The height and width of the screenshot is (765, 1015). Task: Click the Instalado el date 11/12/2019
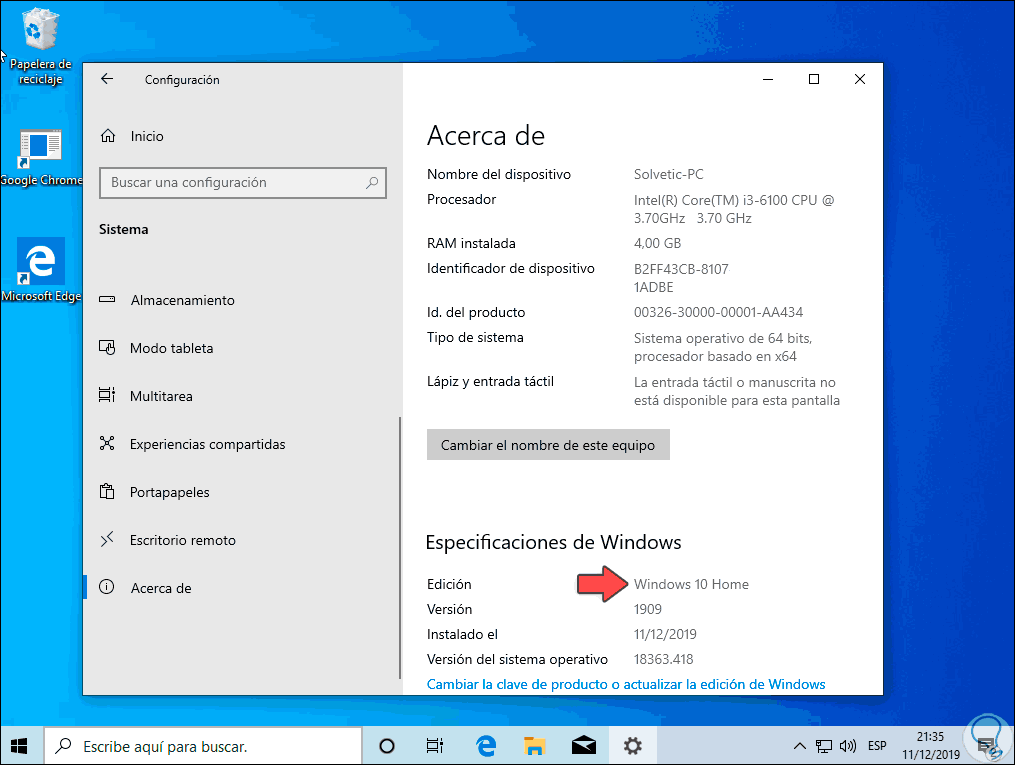coord(665,634)
